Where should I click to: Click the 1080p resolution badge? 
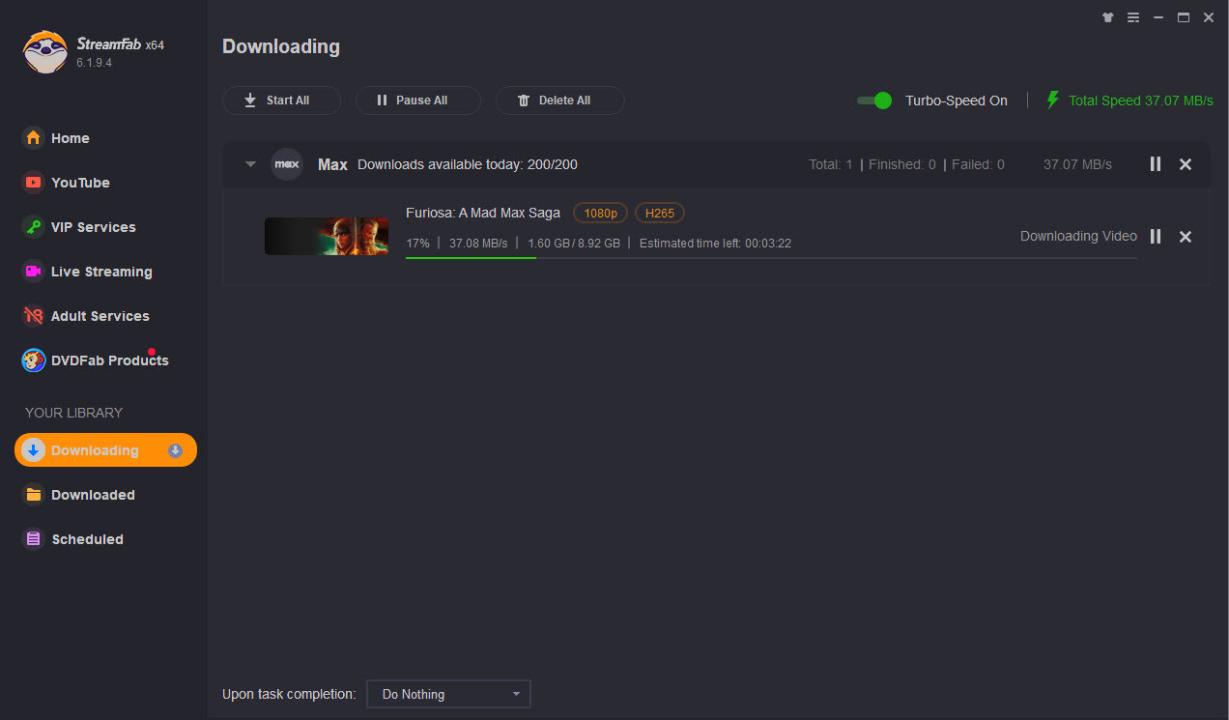[600, 213]
